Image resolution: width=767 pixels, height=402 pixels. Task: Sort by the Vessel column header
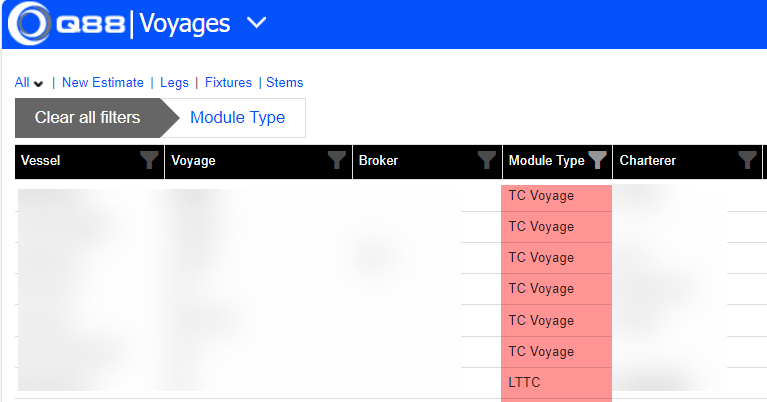[40, 160]
